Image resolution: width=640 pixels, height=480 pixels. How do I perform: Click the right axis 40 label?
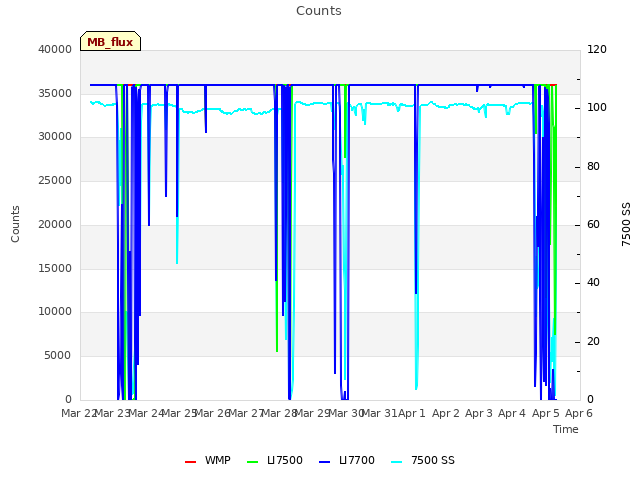click(x=593, y=282)
